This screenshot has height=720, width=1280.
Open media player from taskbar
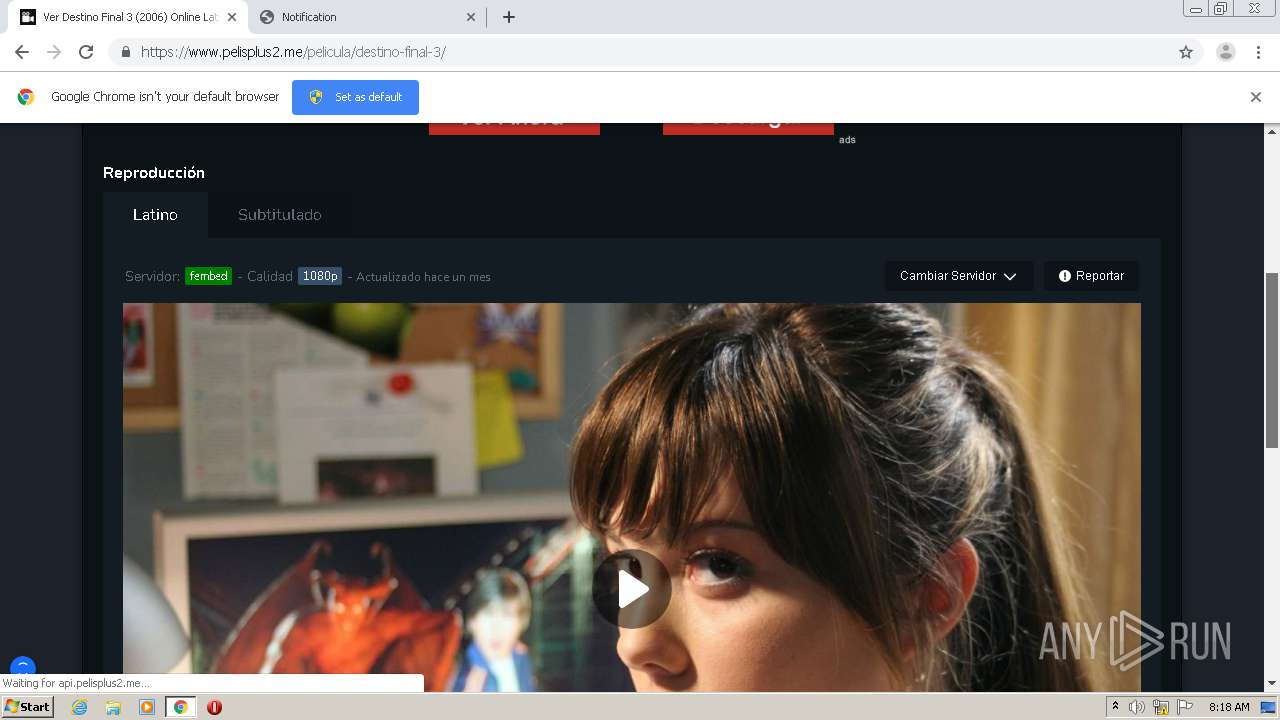(147, 707)
